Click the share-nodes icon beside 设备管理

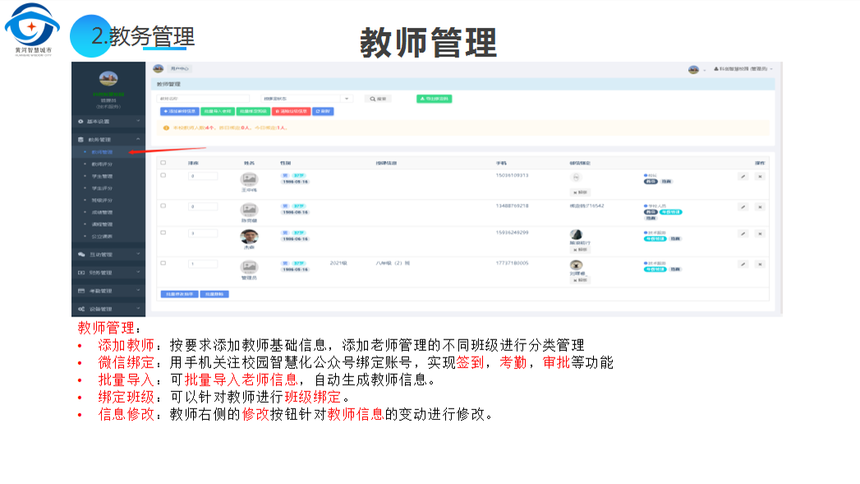pos(81,309)
